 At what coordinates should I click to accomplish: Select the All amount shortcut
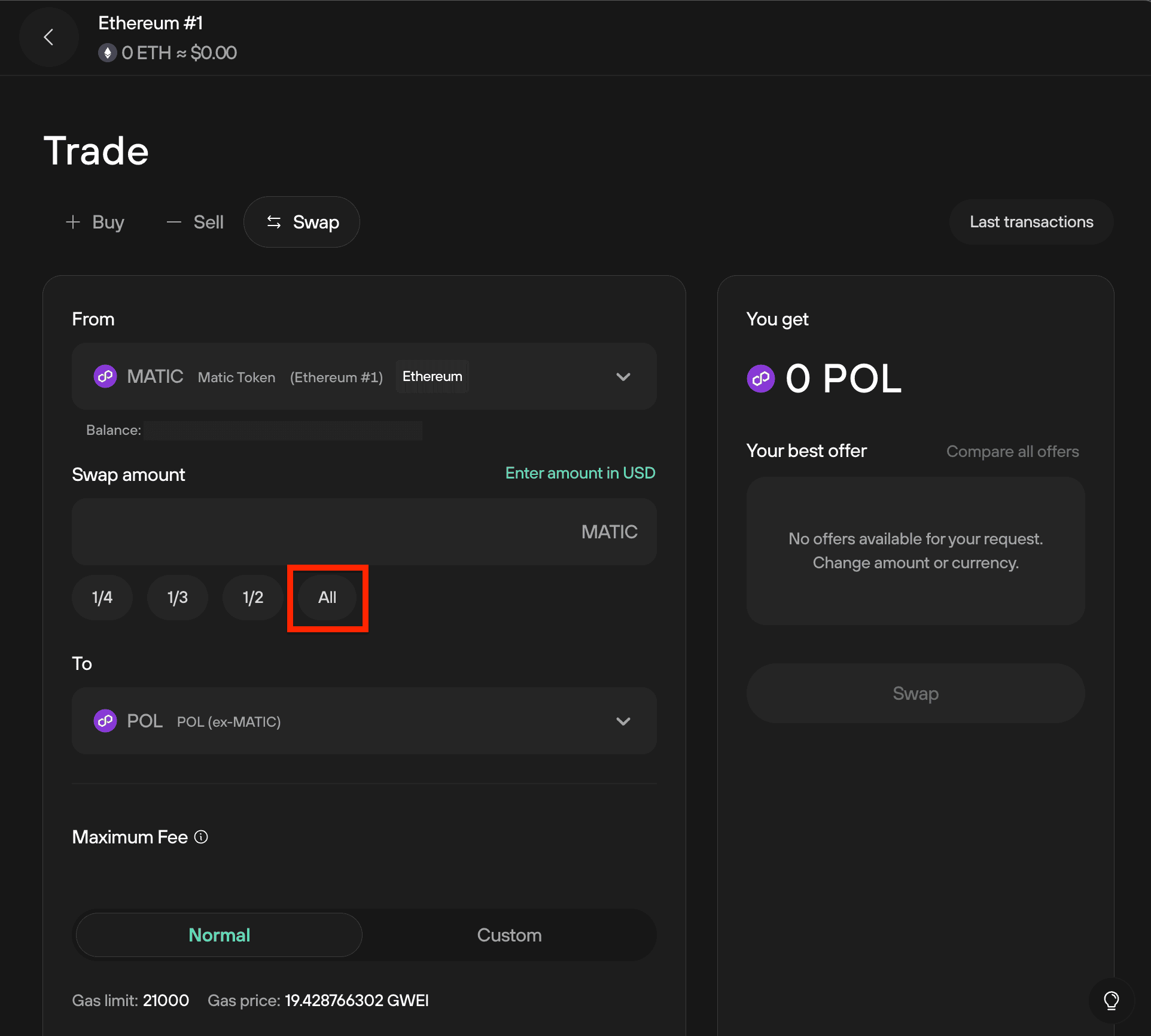(x=327, y=598)
